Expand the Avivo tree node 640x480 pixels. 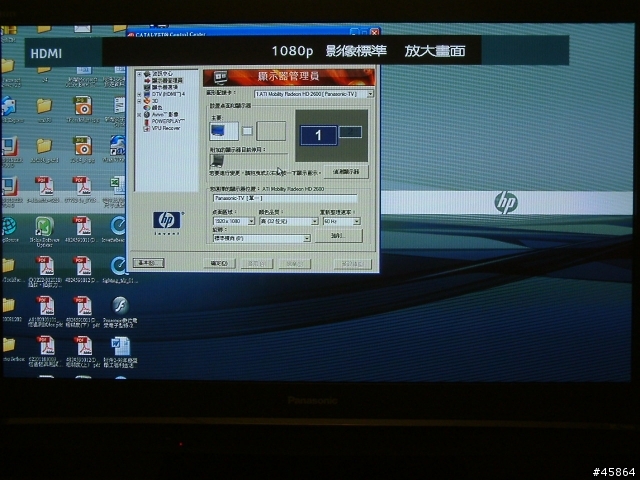pyautogui.click(x=139, y=115)
